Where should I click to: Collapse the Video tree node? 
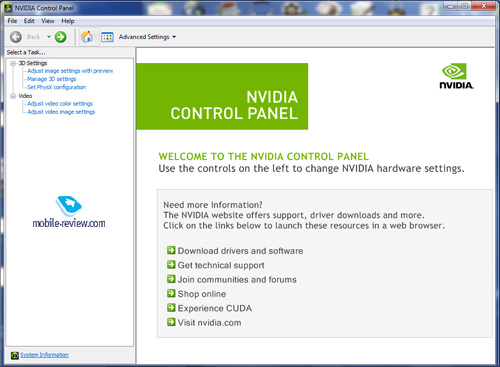(x=13, y=96)
